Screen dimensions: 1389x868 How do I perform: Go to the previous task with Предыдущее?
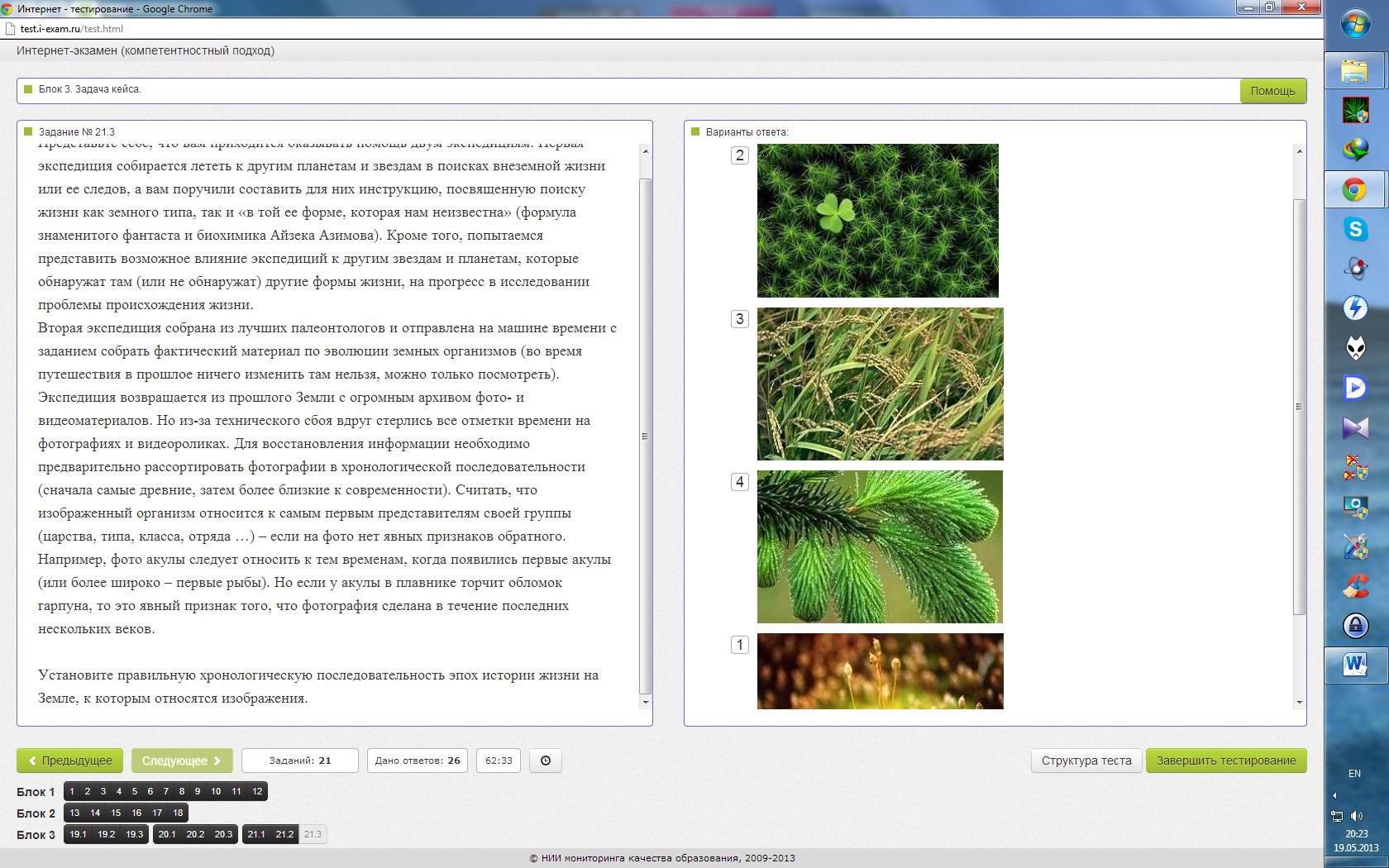(70, 761)
